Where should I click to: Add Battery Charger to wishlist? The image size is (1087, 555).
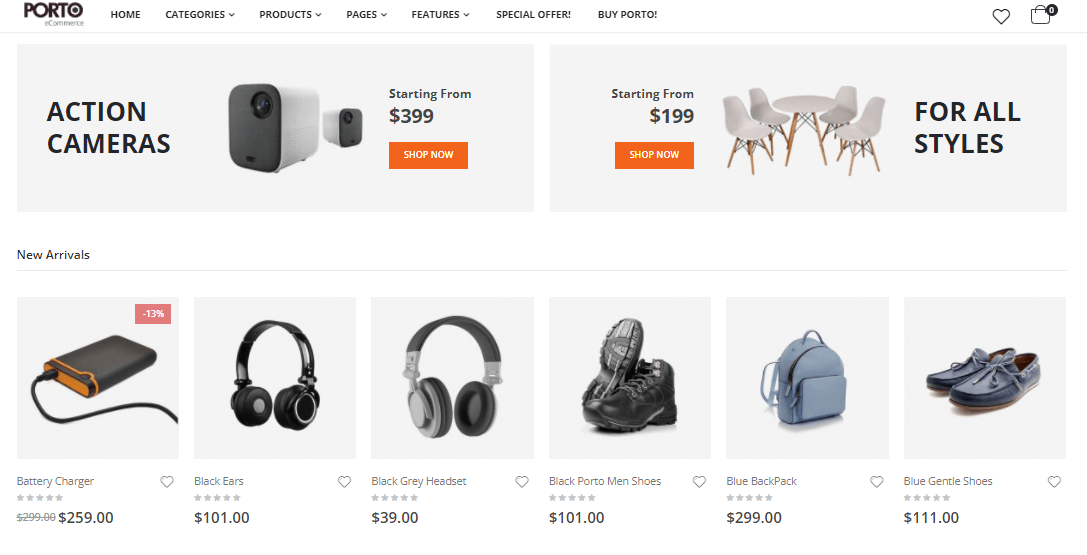(167, 482)
